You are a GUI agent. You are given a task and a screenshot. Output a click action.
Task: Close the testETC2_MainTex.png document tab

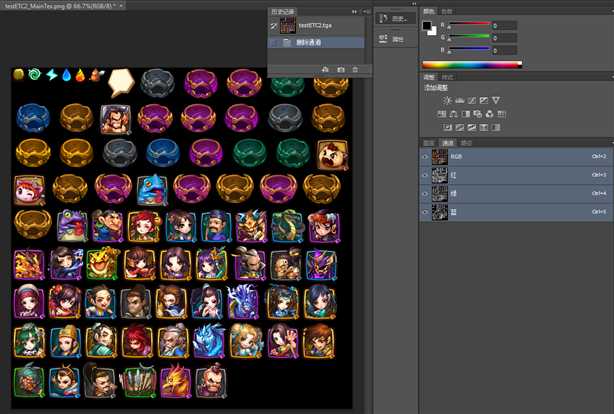coord(121,5)
